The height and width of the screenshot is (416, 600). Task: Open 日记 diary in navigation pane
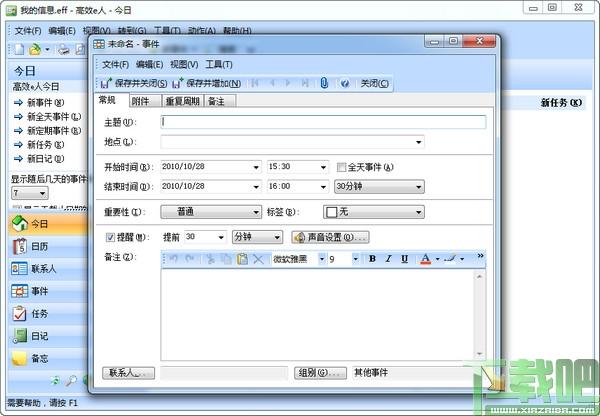click(x=47, y=336)
